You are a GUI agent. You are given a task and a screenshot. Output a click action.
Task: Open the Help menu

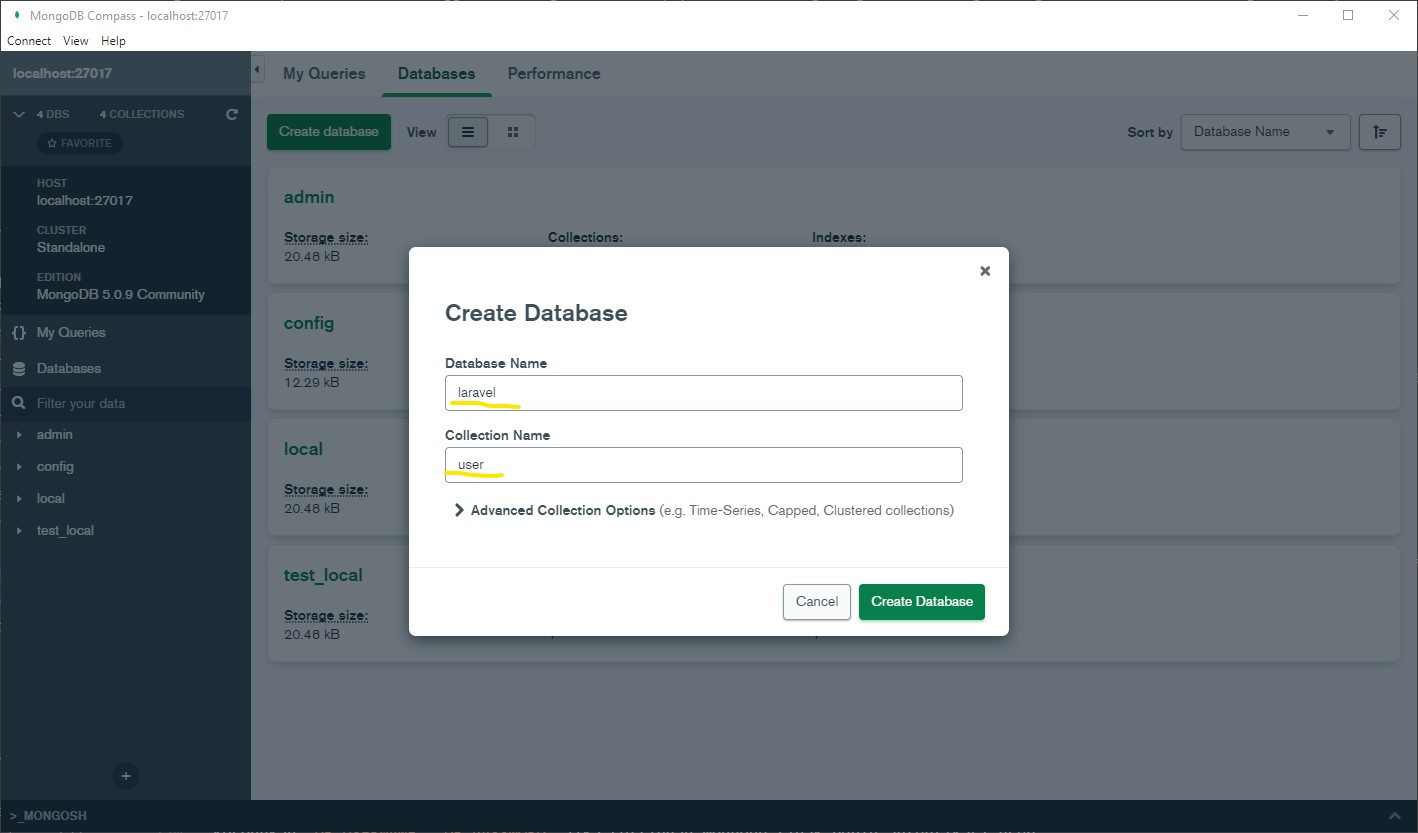coord(113,41)
